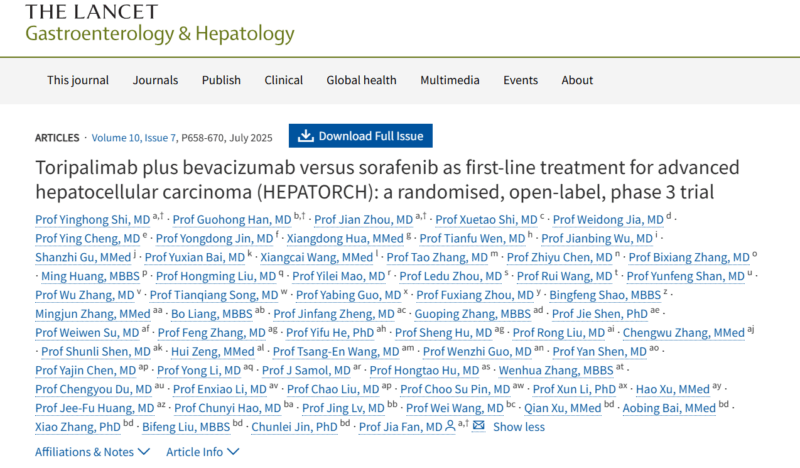Open author Prof Zhiyu Chen, MD
The height and width of the screenshot is (468, 800).
560,258
